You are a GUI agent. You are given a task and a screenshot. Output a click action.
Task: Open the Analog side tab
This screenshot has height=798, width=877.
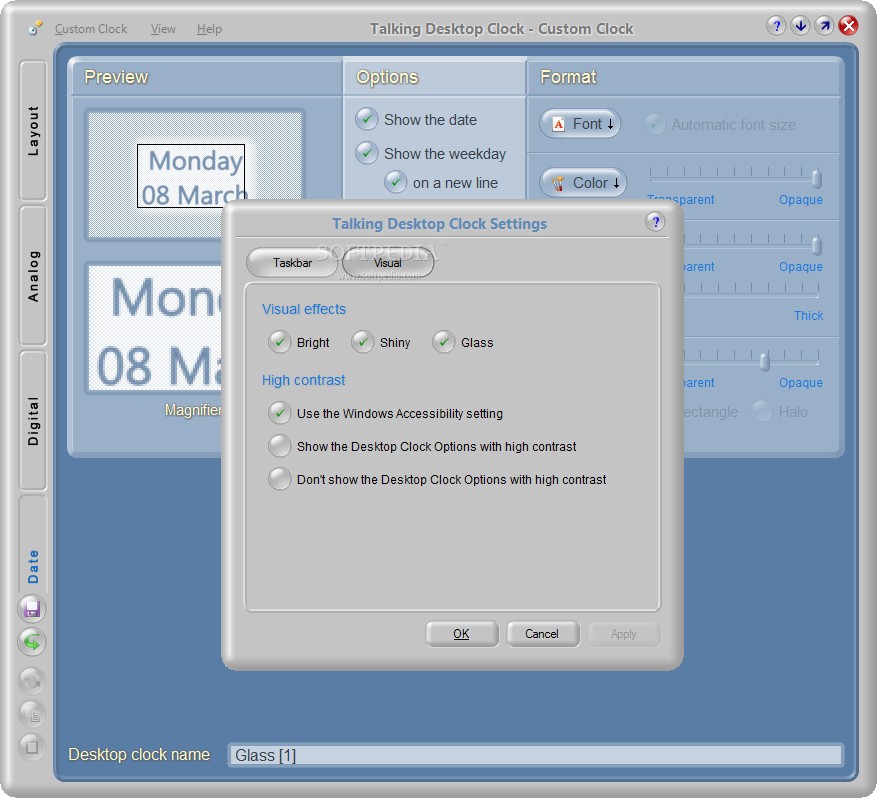pos(33,276)
